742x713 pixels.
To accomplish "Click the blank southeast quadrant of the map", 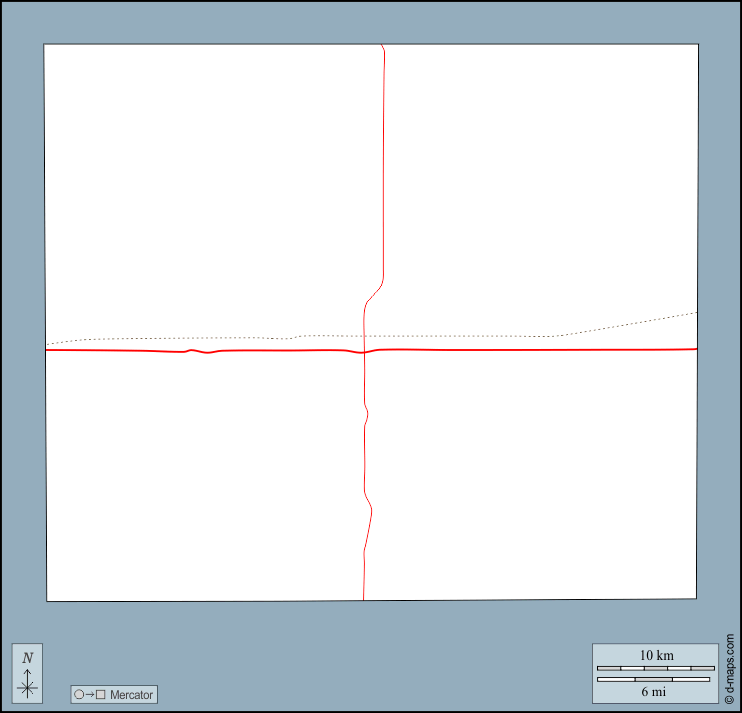I will pyautogui.click(x=540, y=480).
